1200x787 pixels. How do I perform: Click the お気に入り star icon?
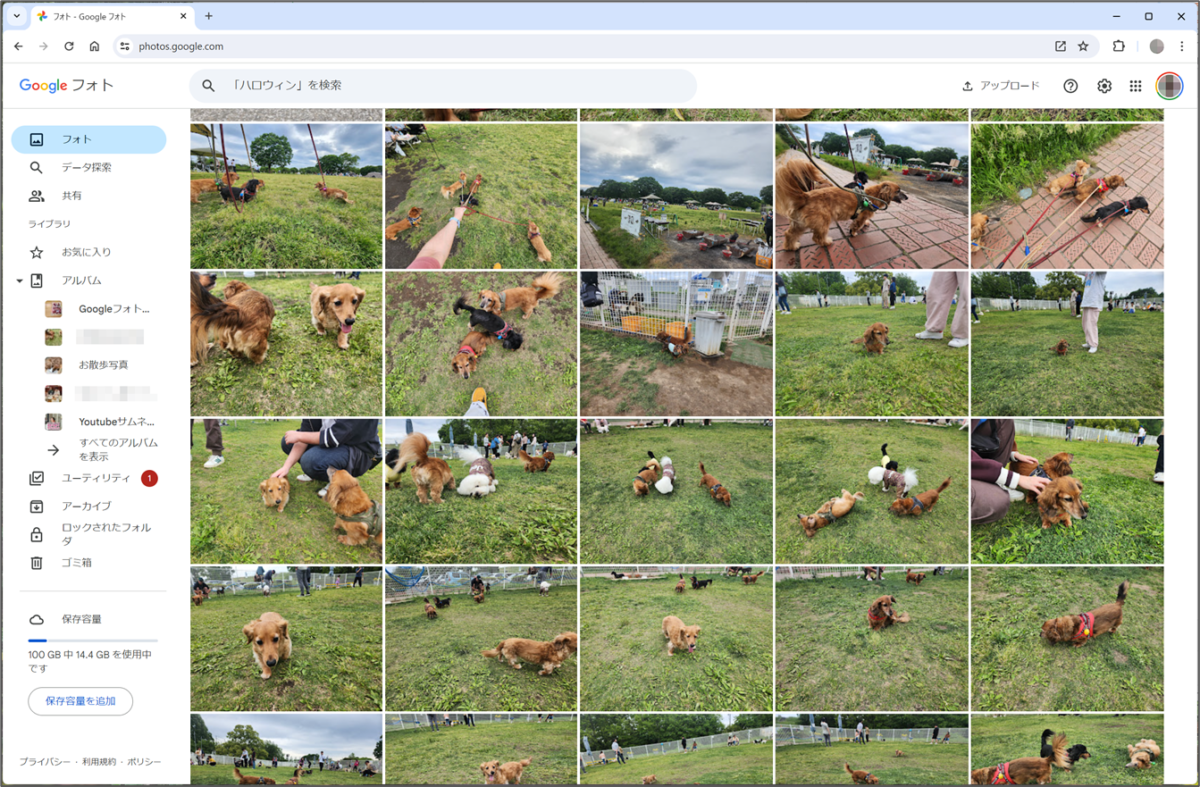pos(37,252)
